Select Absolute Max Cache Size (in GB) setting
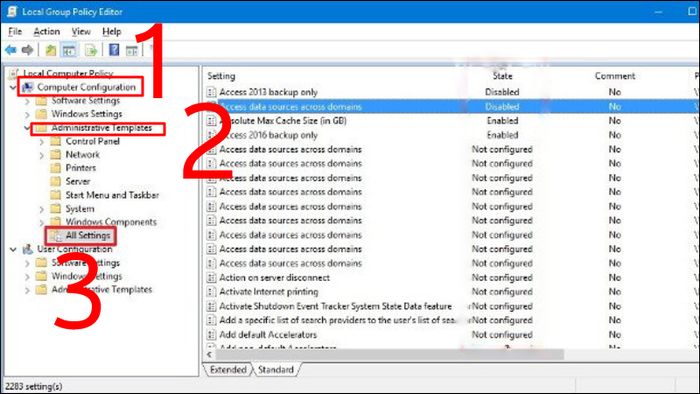700x394 pixels. [283, 120]
